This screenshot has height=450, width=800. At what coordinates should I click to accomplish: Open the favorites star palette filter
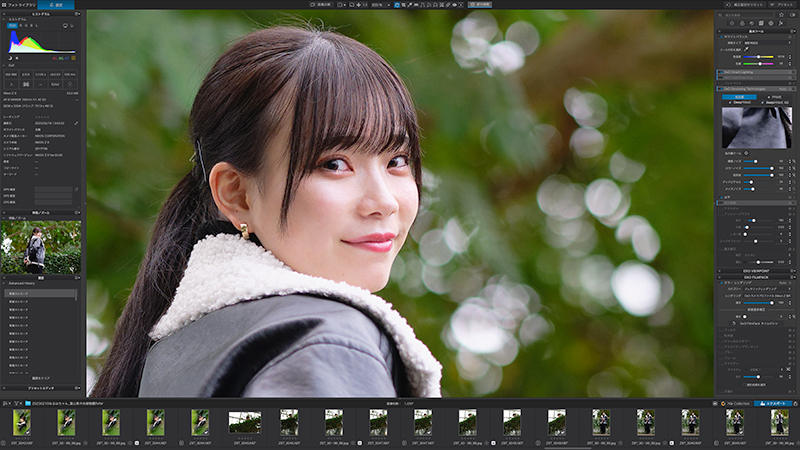781,15
